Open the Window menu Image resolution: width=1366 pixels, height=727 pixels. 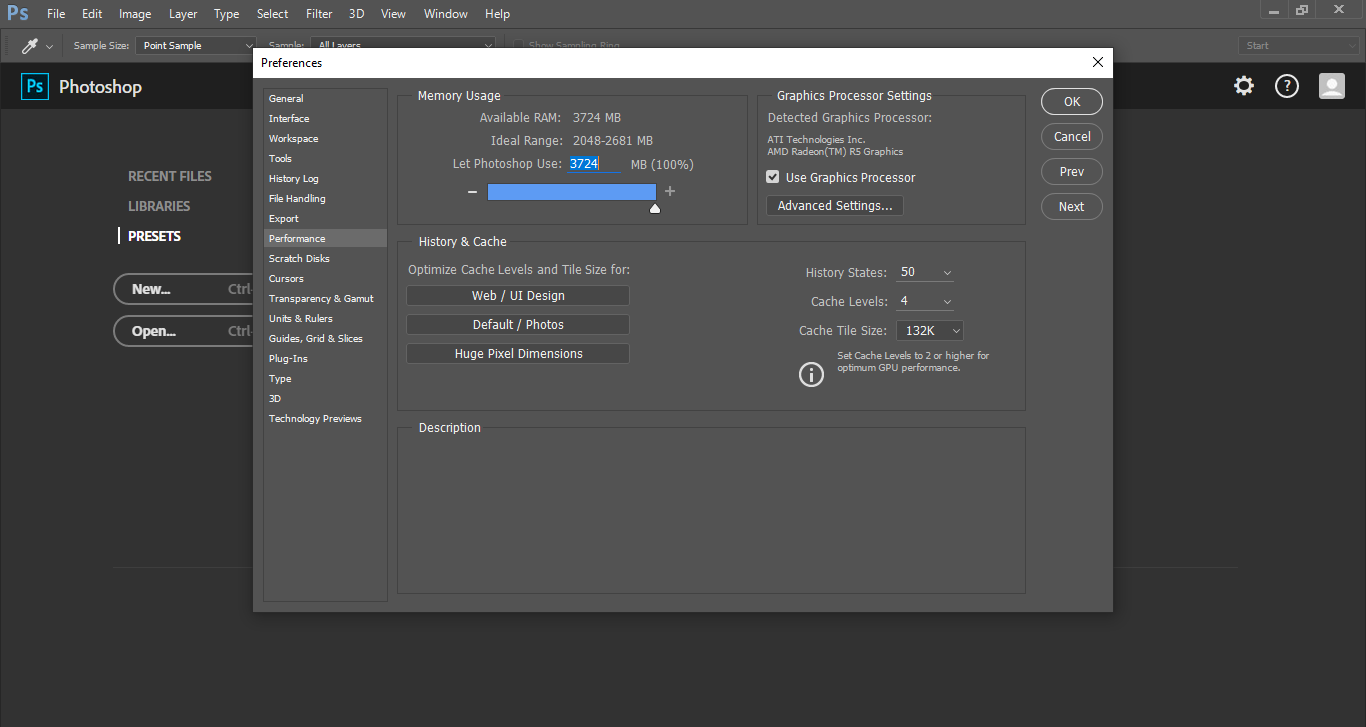click(x=446, y=14)
